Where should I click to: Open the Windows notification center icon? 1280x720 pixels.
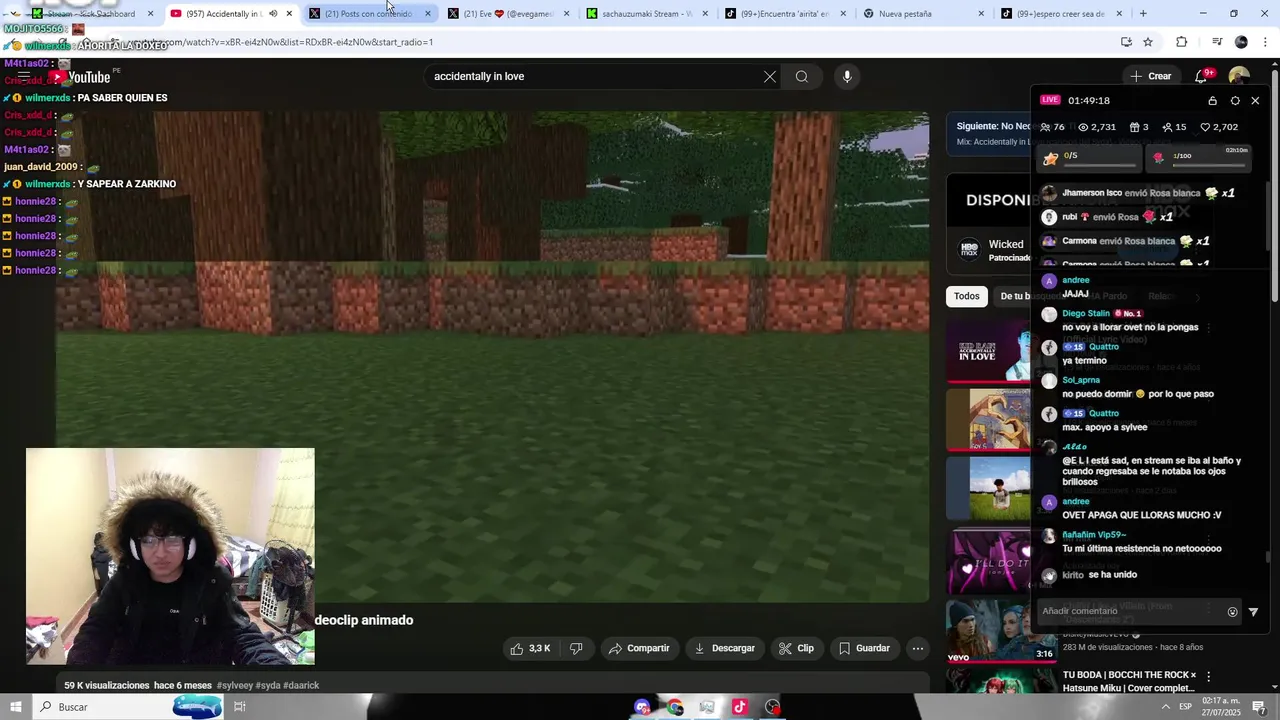point(1259,707)
